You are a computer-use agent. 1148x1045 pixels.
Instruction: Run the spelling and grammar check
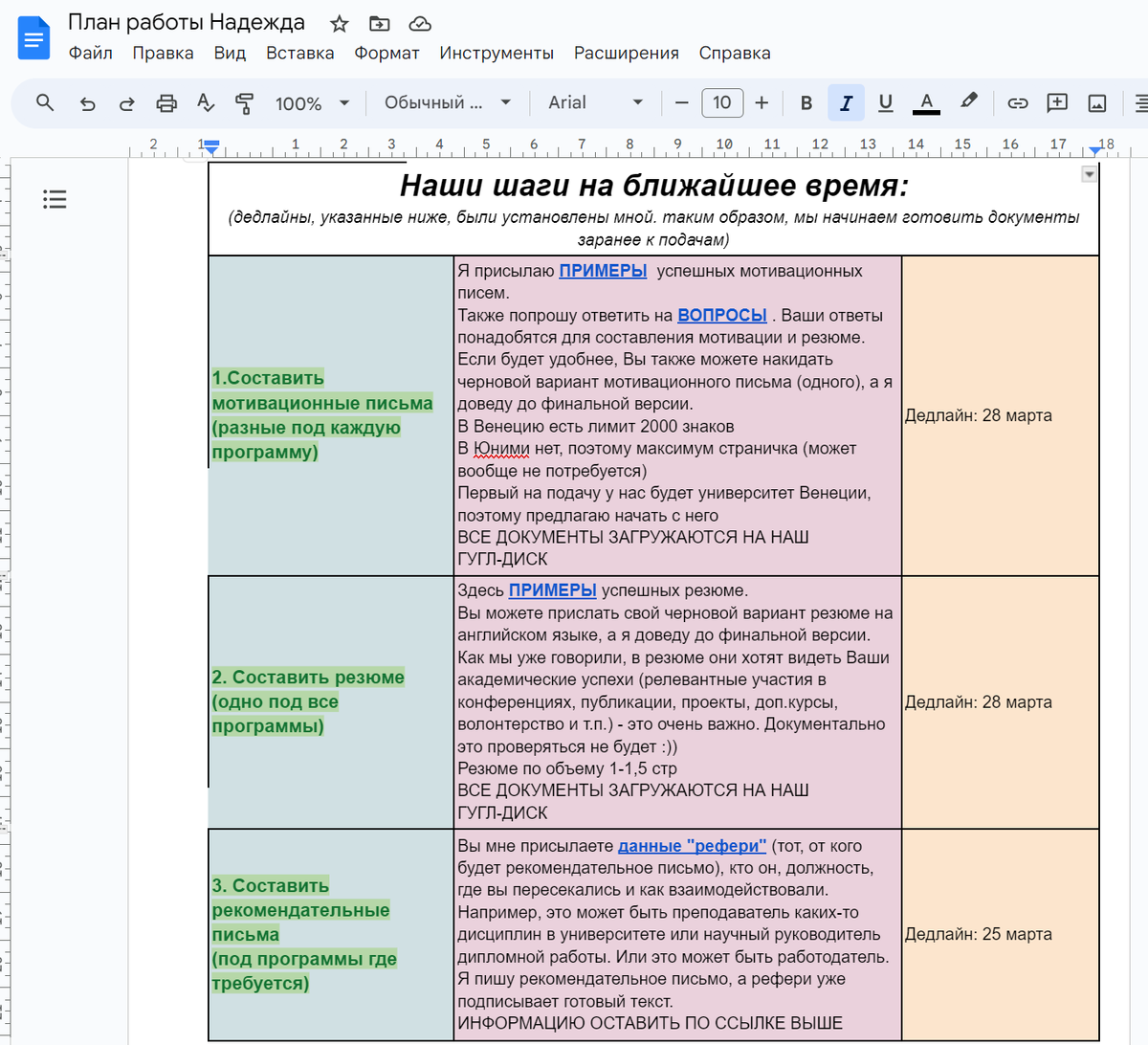(x=205, y=102)
